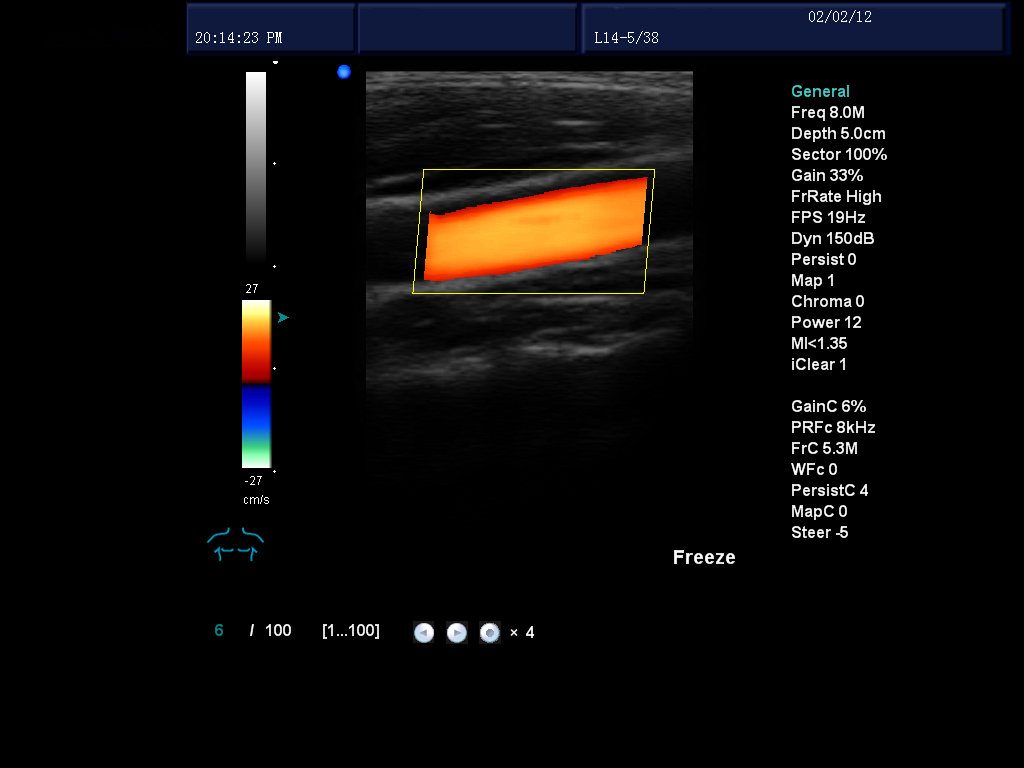
Task: Click the Steer -5 setting
Action: pos(819,533)
